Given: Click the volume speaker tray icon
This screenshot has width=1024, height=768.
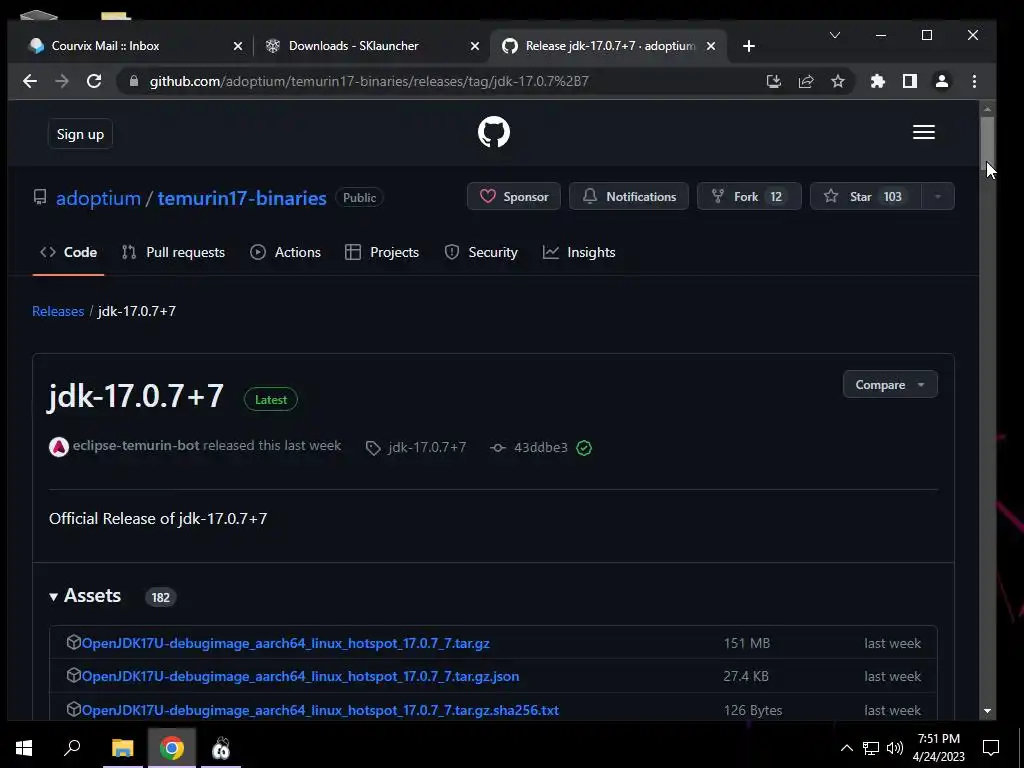Looking at the screenshot, I should coord(895,748).
